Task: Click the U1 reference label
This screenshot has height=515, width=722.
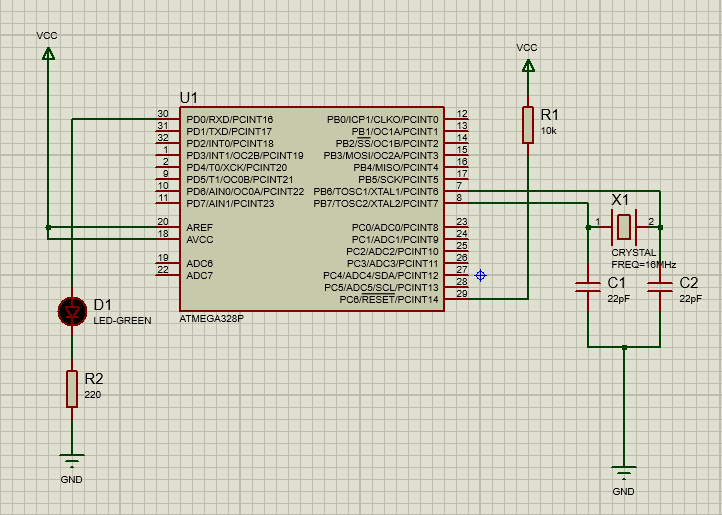Action: coord(189,97)
